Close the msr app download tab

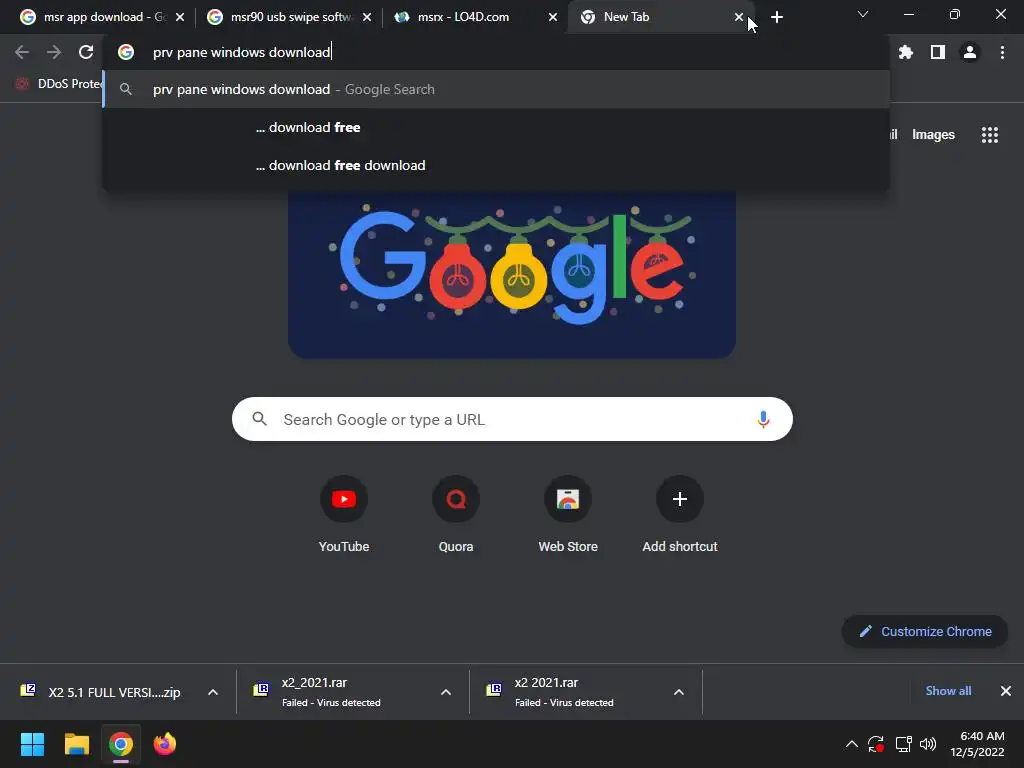[x=180, y=17]
